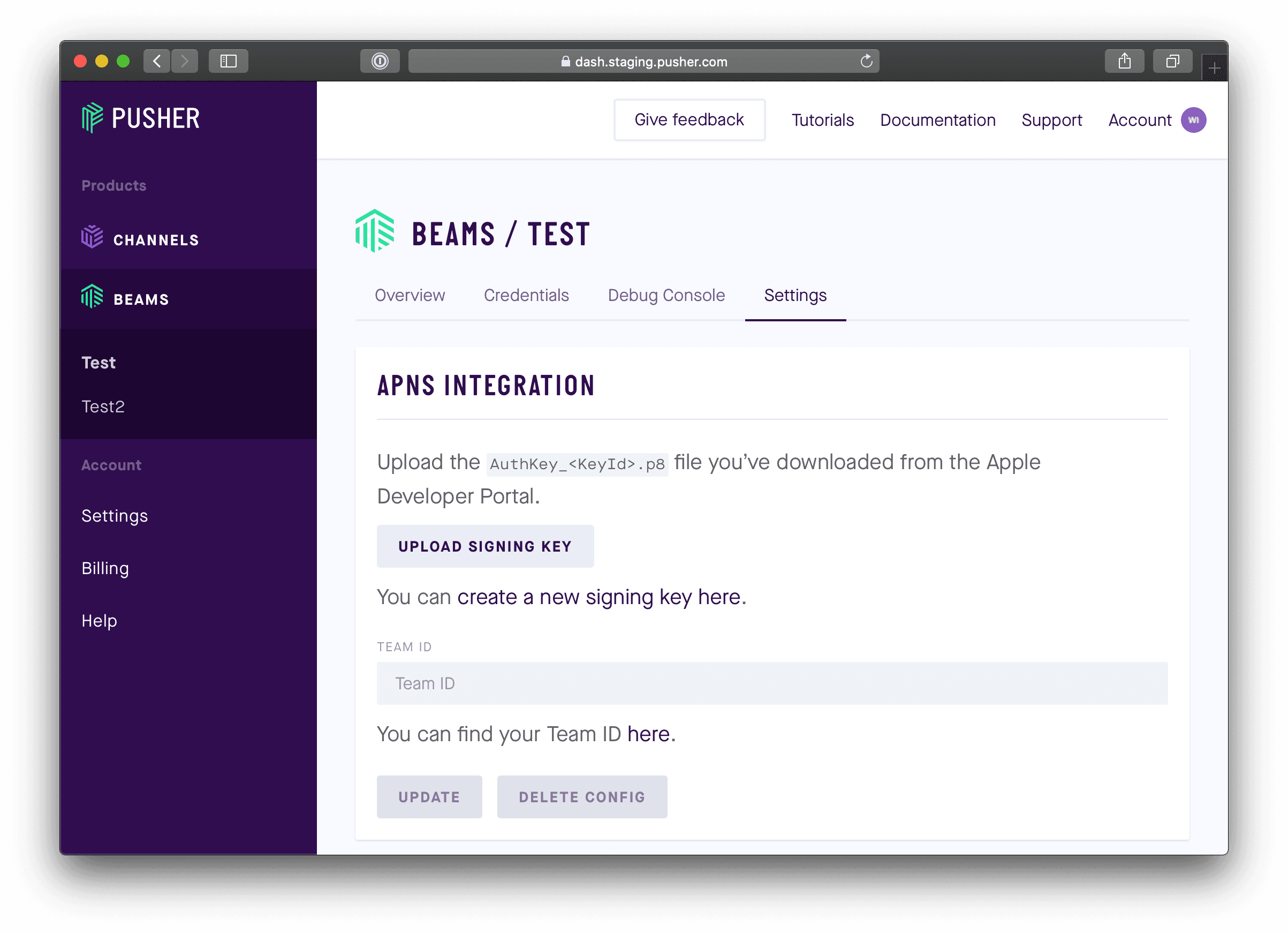Open the Debug Console tab

coord(666,296)
